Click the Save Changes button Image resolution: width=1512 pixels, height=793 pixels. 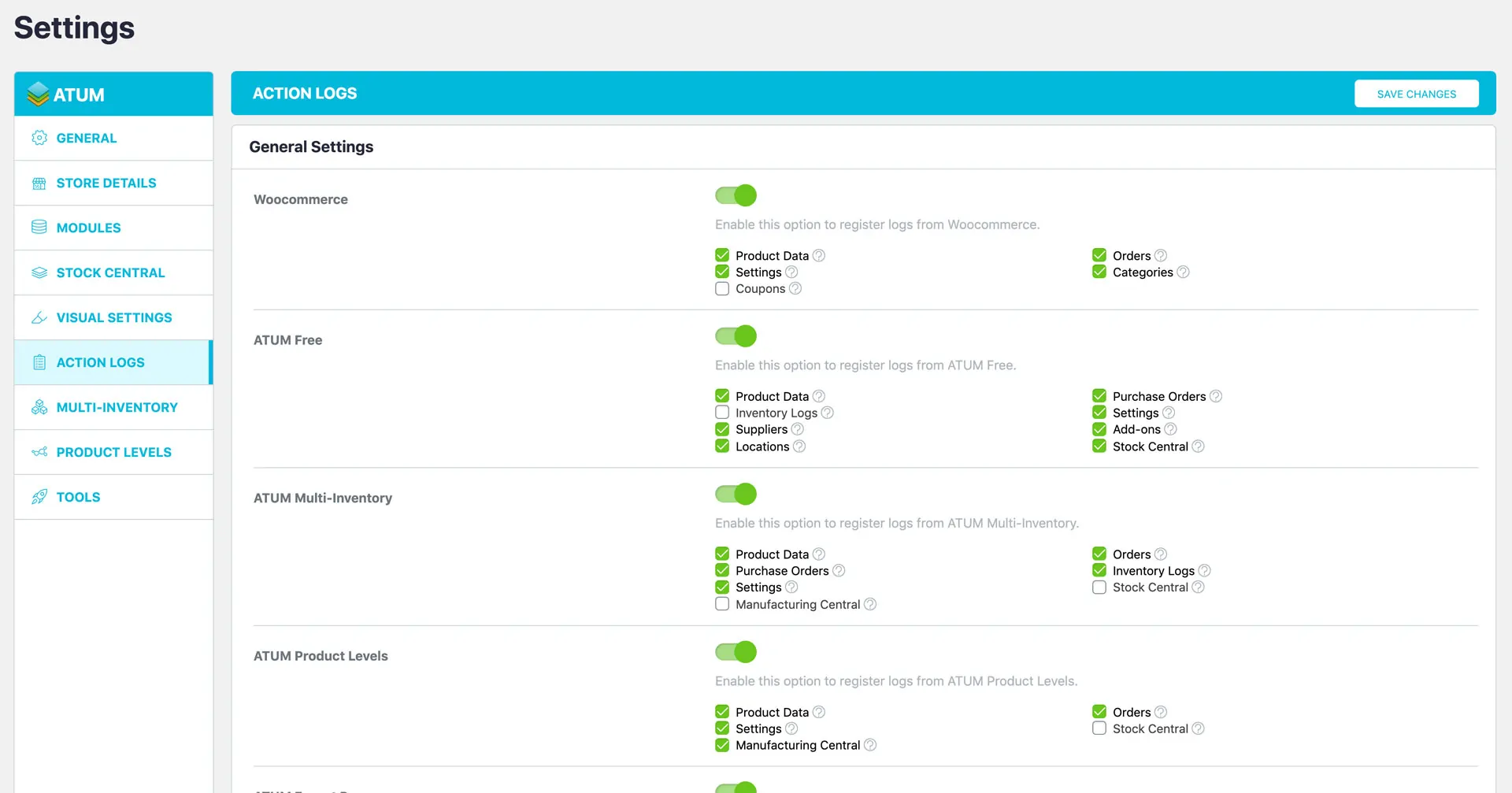(1416, 94)
